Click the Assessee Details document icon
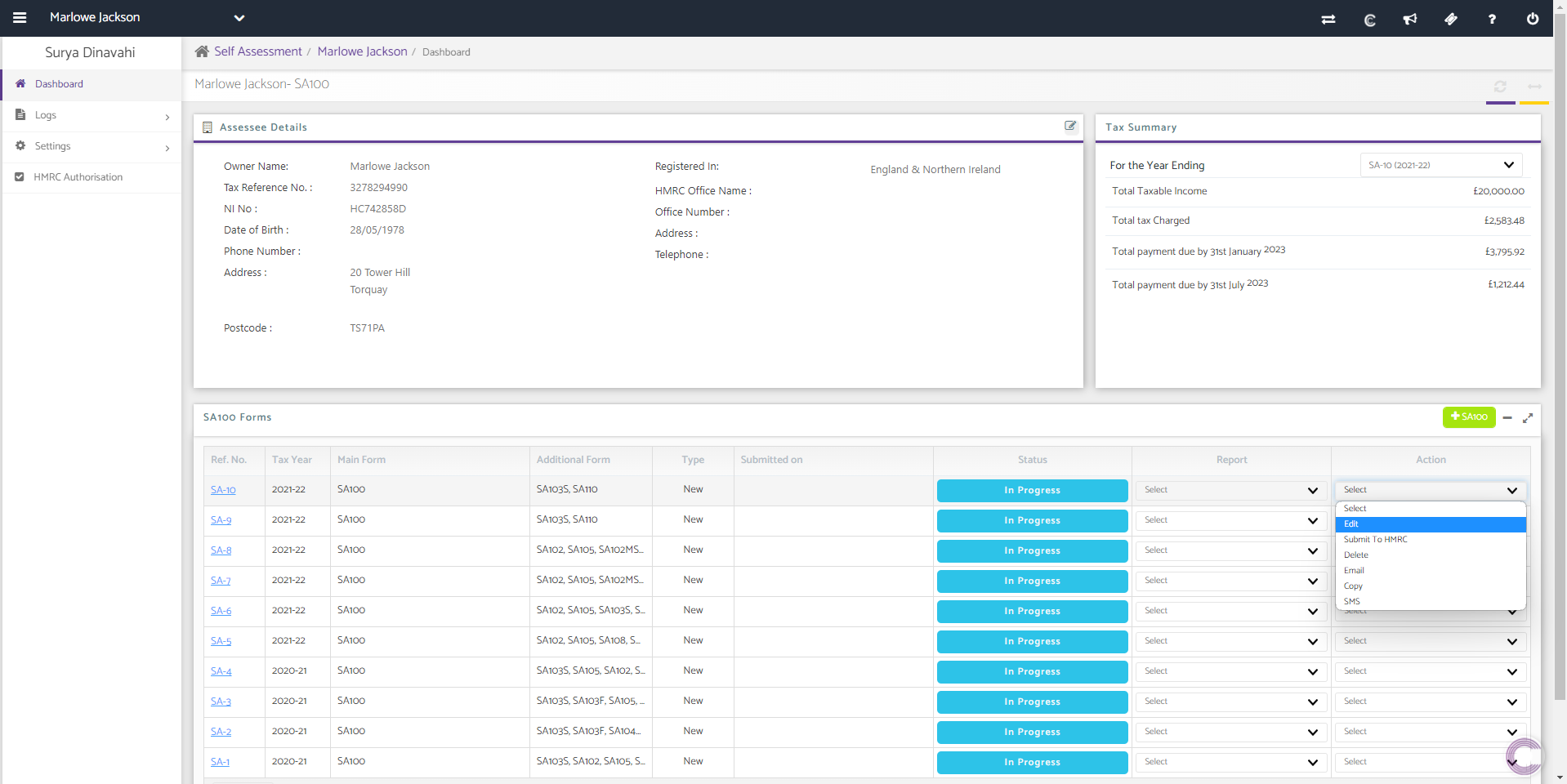The height and width of the screenshot is (784, 1567). 208,127
